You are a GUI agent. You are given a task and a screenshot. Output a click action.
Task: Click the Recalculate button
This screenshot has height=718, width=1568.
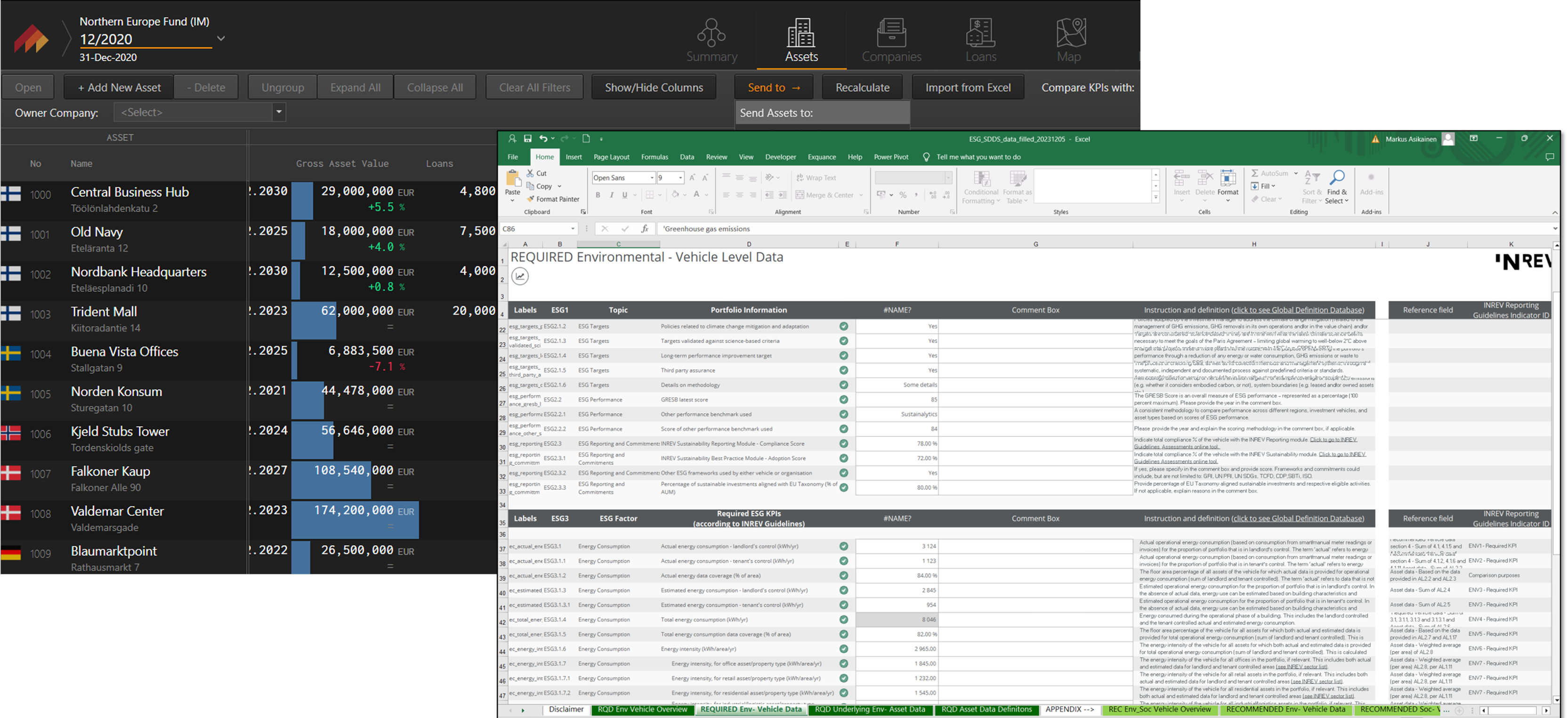[x=862, y=87]
